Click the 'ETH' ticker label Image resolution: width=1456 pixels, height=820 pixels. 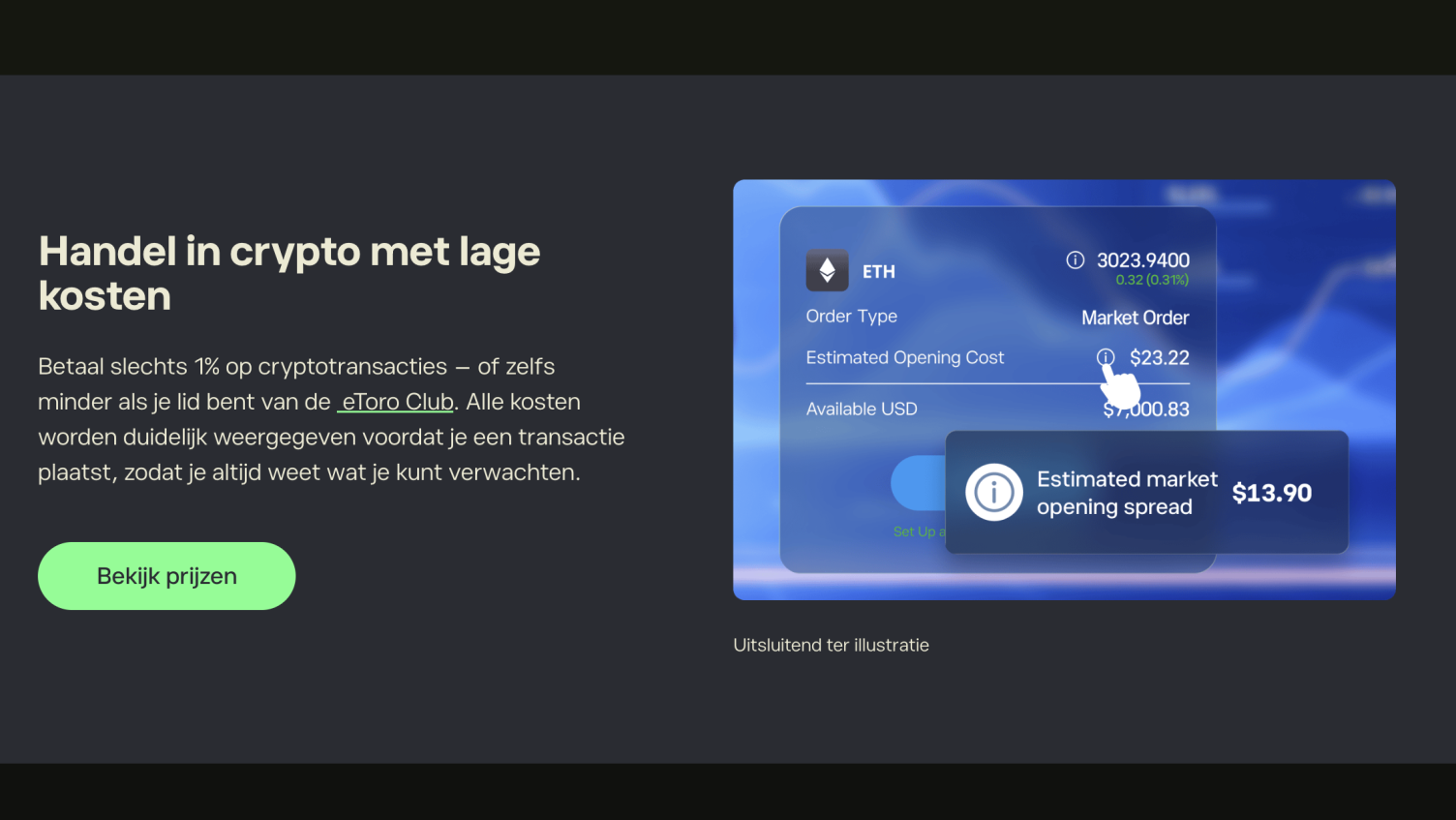tap(879, 272)
